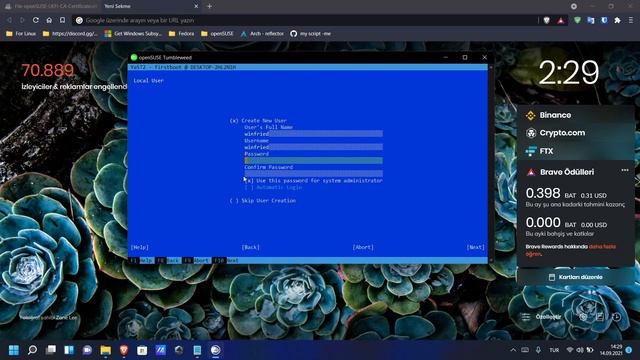Open new tab settings gear icon
This screenshot has width=640, height=360.
[583, 317]
